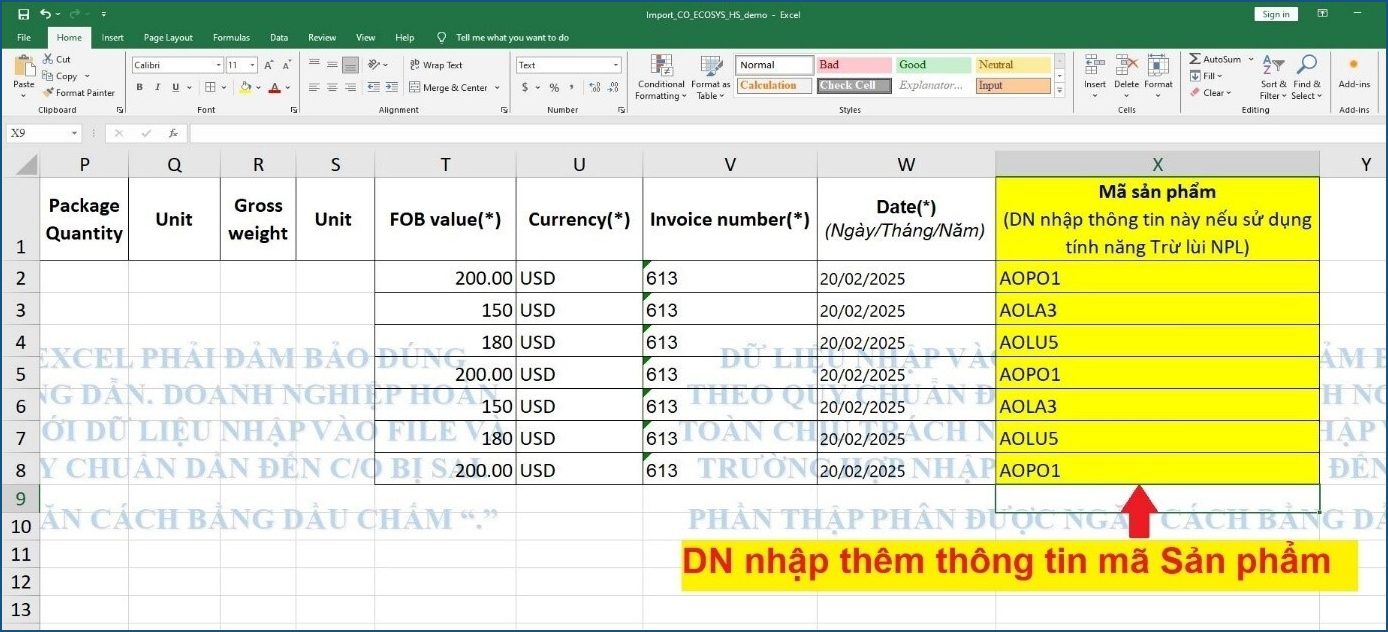Middle align the cell contents

(332, 65)
